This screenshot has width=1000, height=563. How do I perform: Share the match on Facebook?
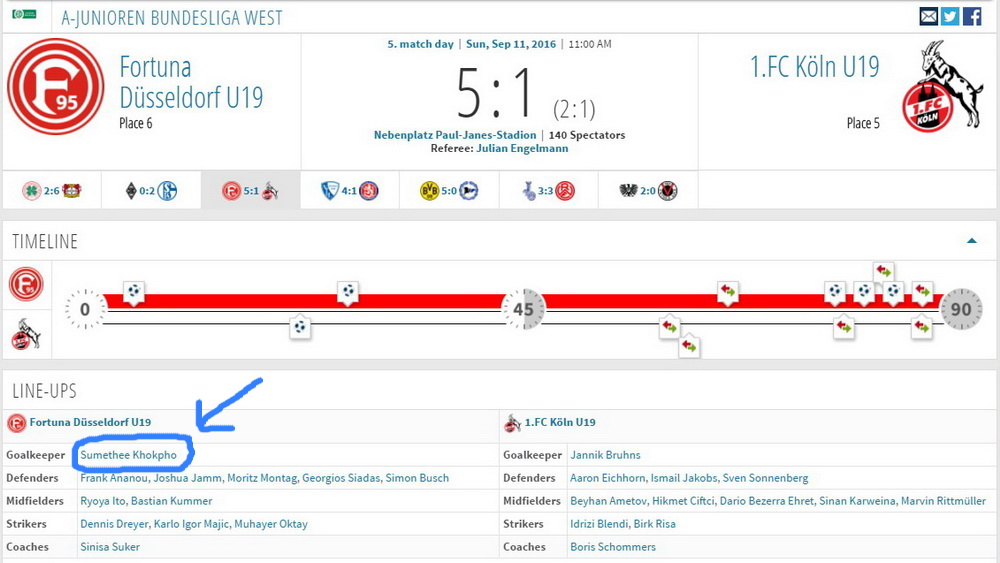click(972, 16)
